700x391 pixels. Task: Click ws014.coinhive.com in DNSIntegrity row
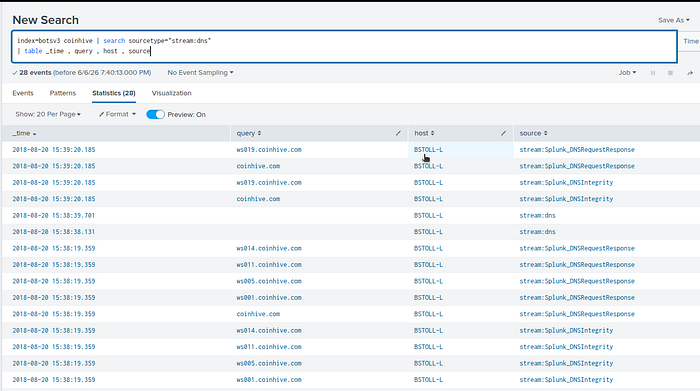tap(269, 330)
